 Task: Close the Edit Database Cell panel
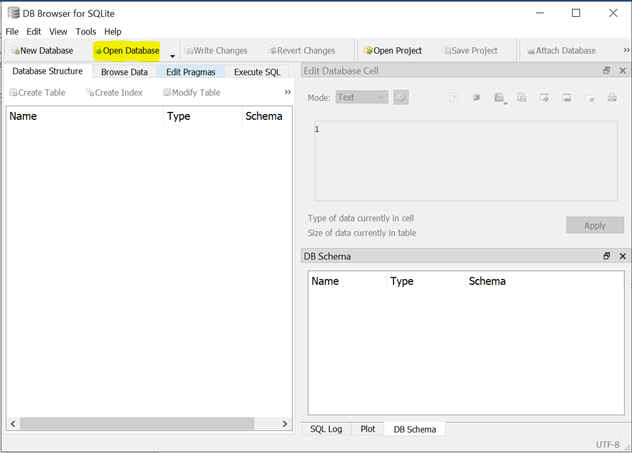[622, 71]
